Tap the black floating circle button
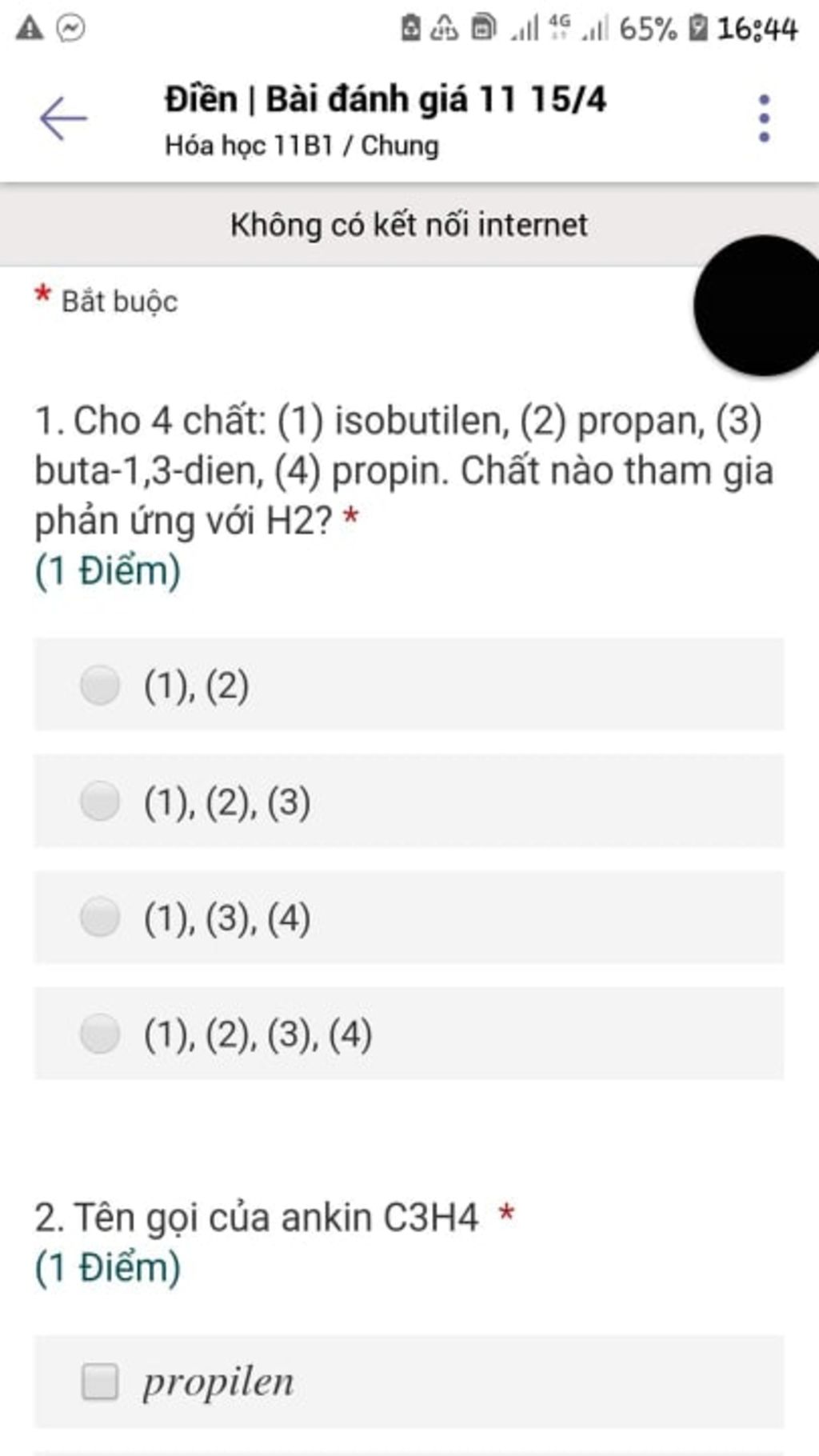Image resolution: width=819 pixels, height=1456 pixels. [x=757, y=305]
